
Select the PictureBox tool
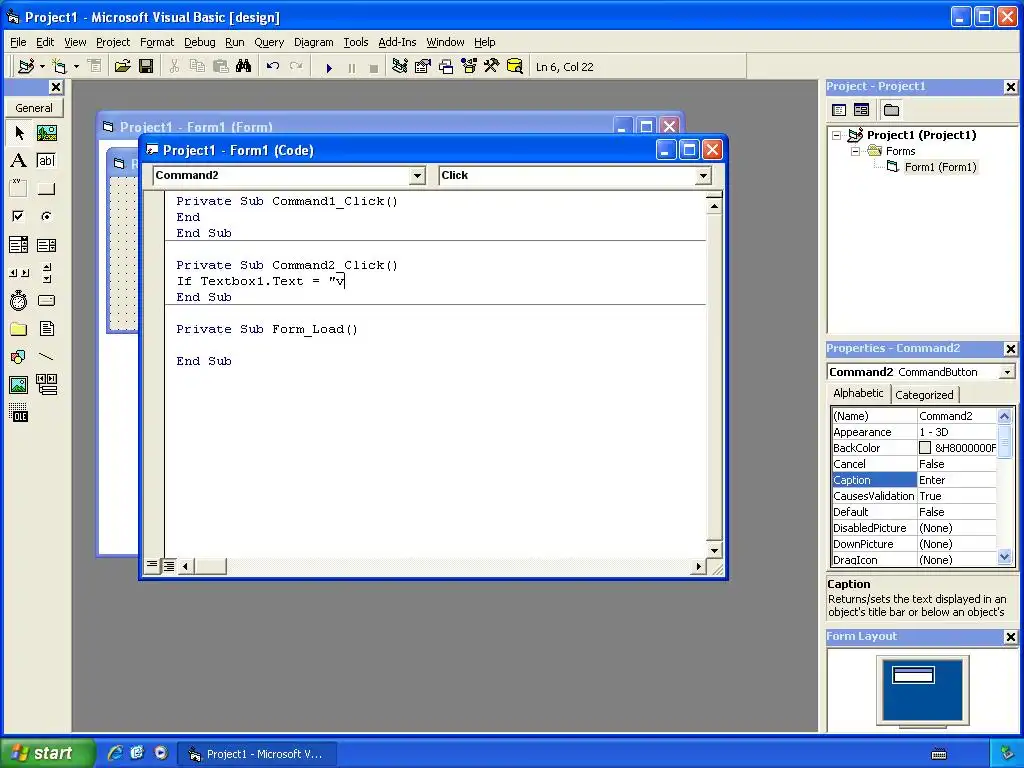point(46,133)
